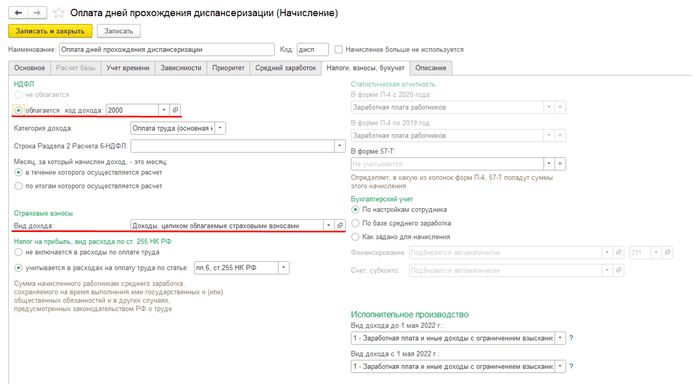Viewport: 694px width, 386px height.
Task: Click the Не учитывается 57-Т field
Action: click(x=447, y=164)
